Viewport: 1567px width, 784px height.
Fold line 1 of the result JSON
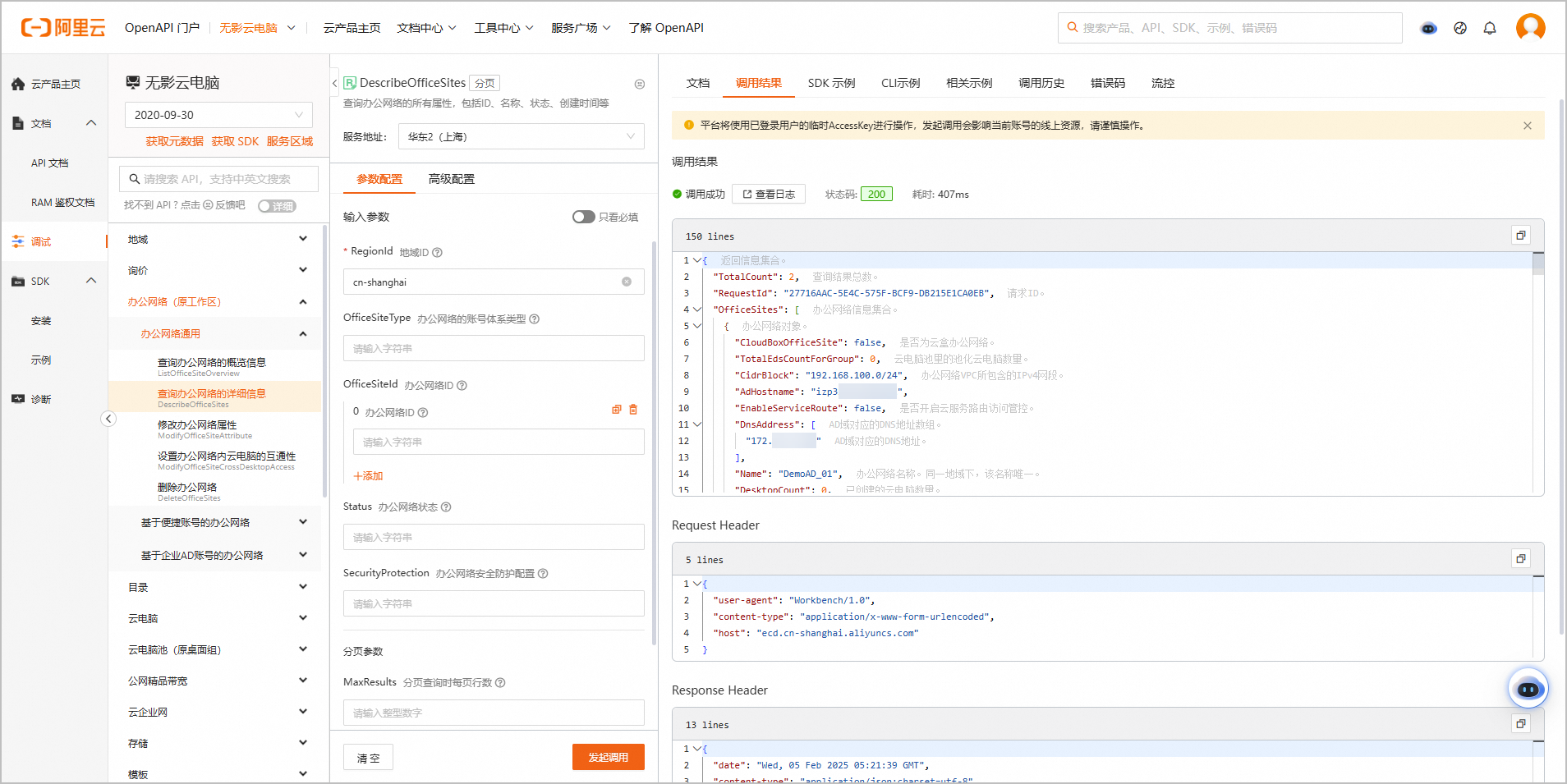(697, 260)
